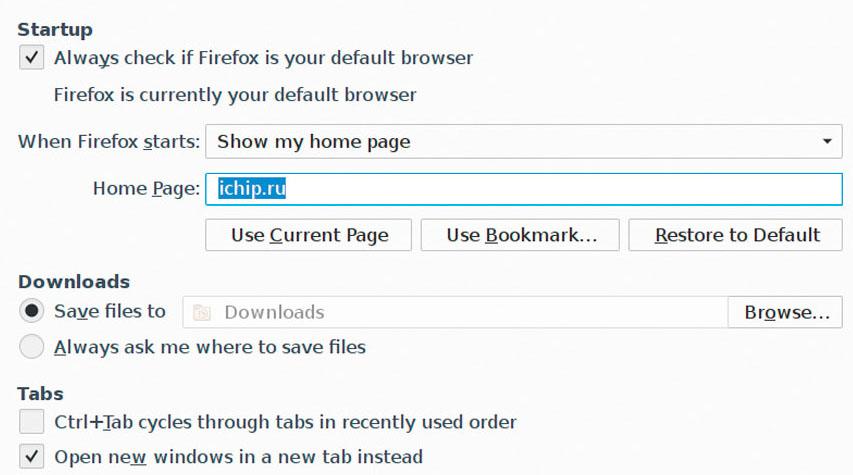Click the "When Firefox starts:" label
The image size is (853, 475).
[x=109, y=141]
